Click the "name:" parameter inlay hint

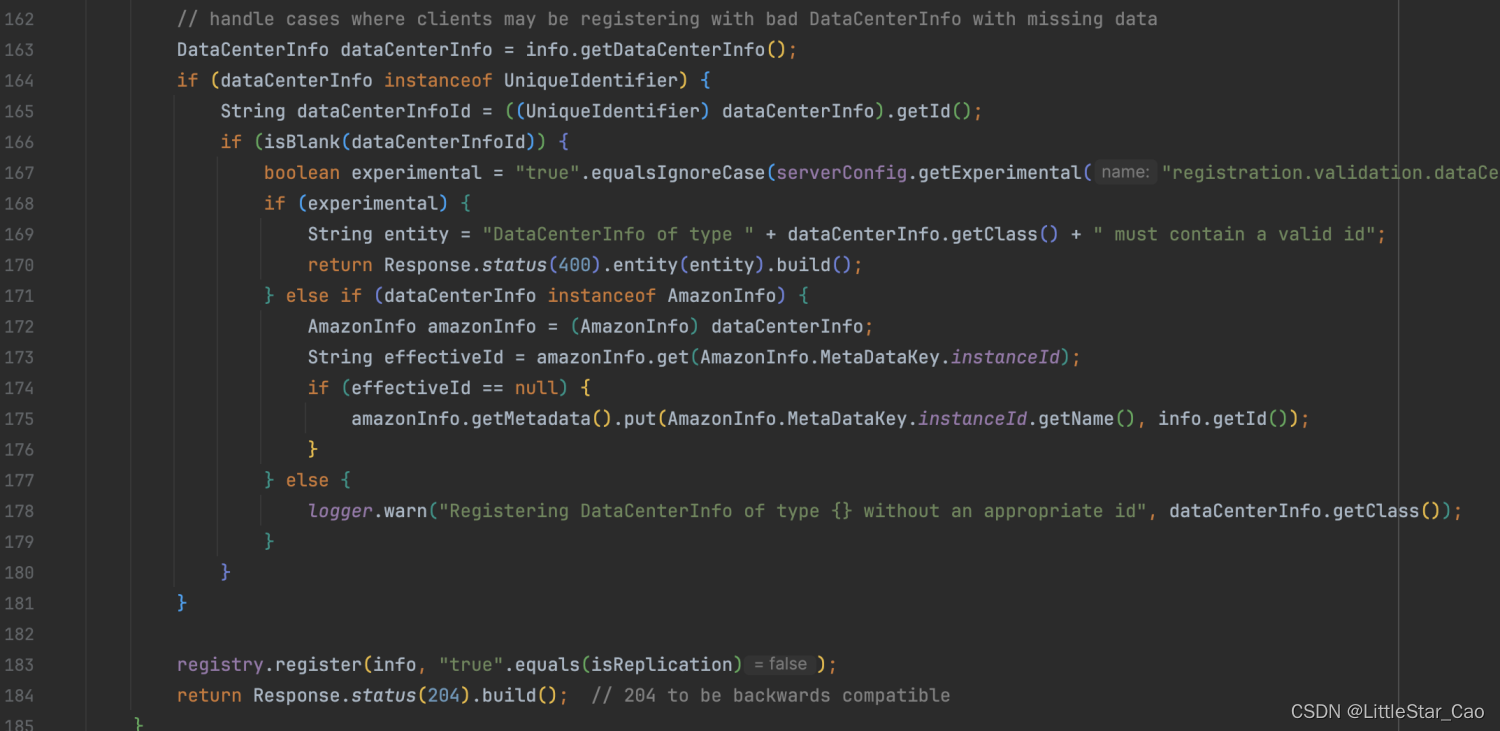pos(1125,173)
